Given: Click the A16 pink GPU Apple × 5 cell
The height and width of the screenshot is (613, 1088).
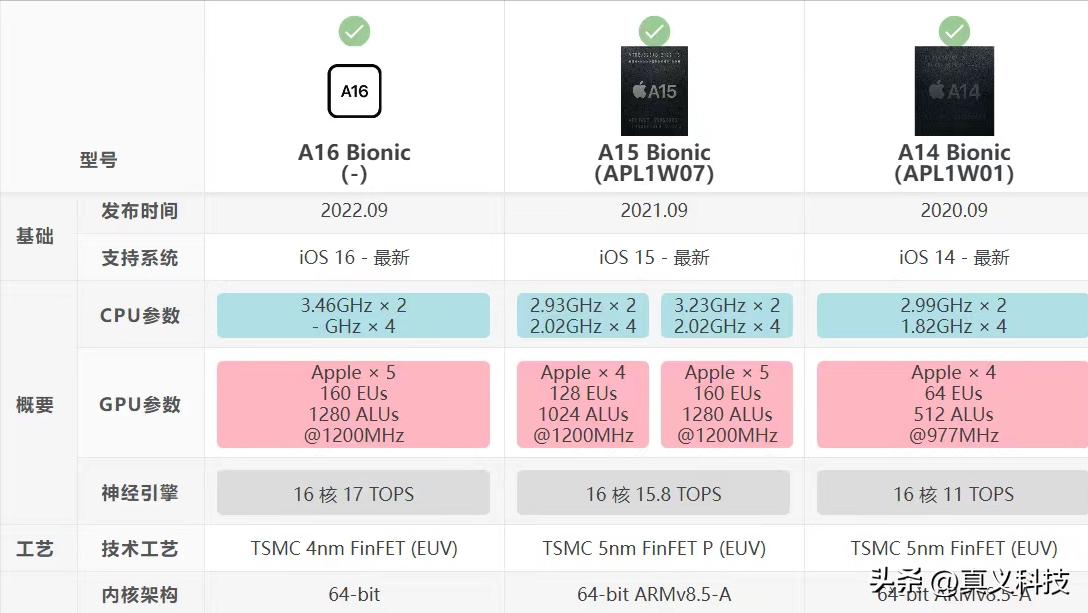Looking at the screenshot, I should click(x=353, y=404).
